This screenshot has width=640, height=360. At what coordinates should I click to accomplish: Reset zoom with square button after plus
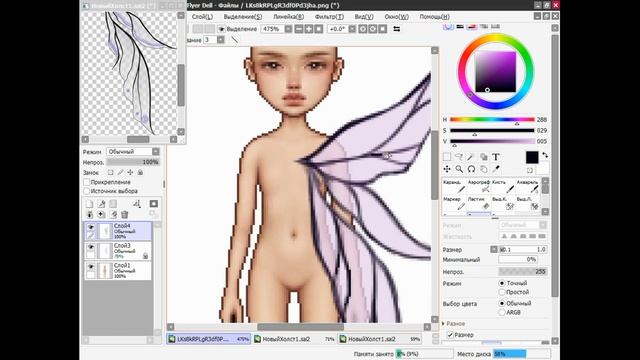(x=319, y=29)
